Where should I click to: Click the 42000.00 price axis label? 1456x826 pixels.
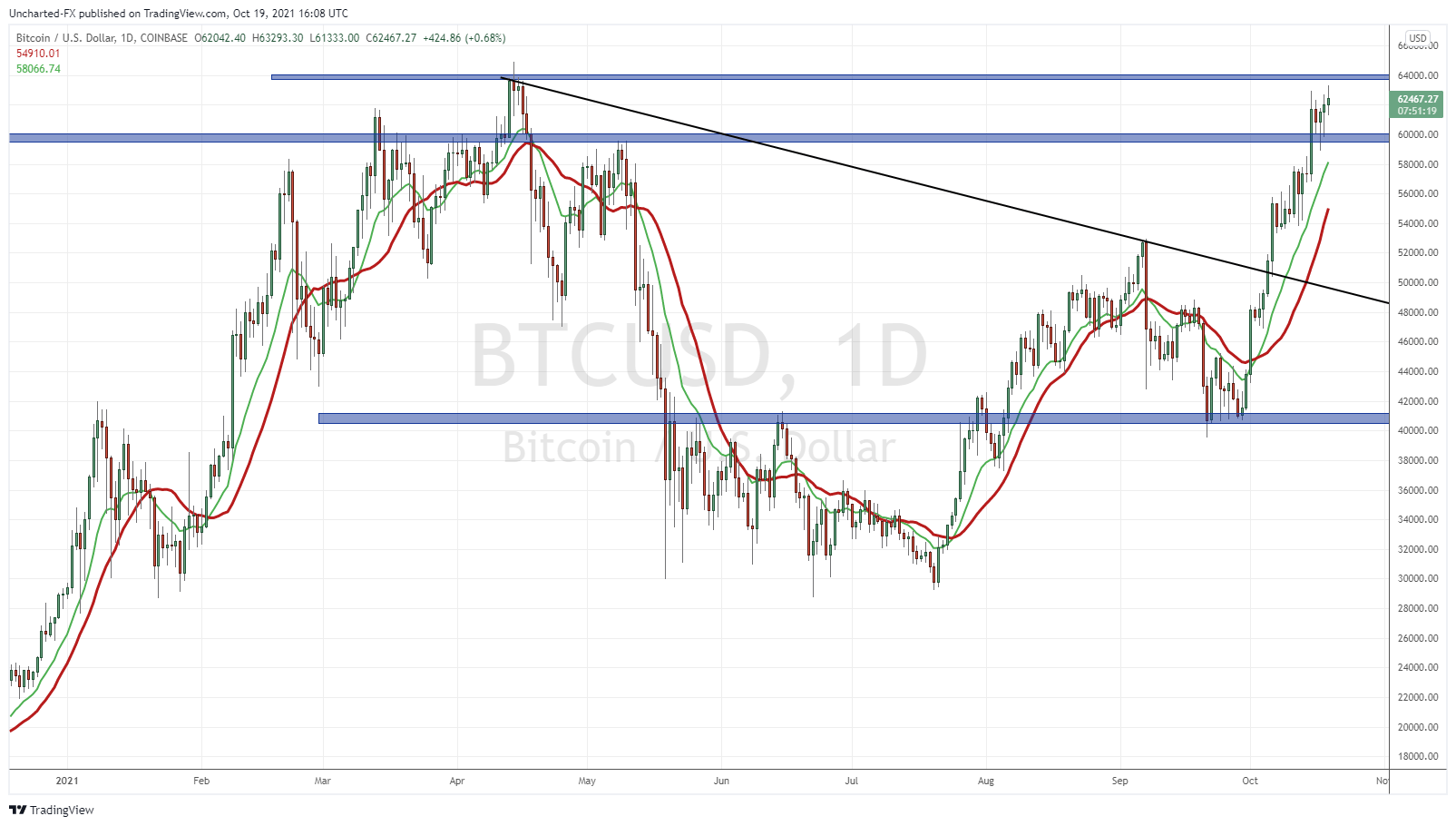pyautogui.click(x=1418, y=401)
